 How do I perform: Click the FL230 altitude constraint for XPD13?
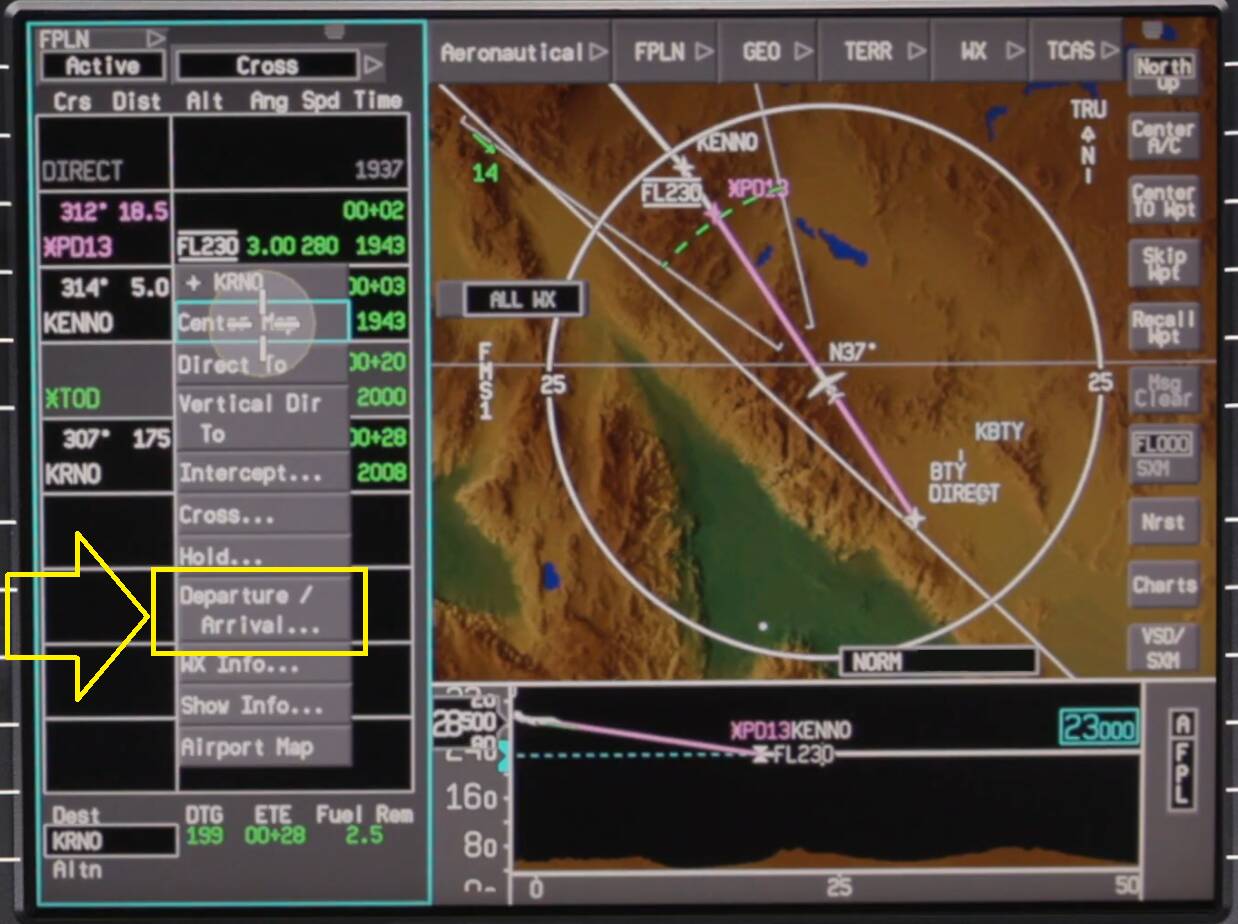point(207,245)
